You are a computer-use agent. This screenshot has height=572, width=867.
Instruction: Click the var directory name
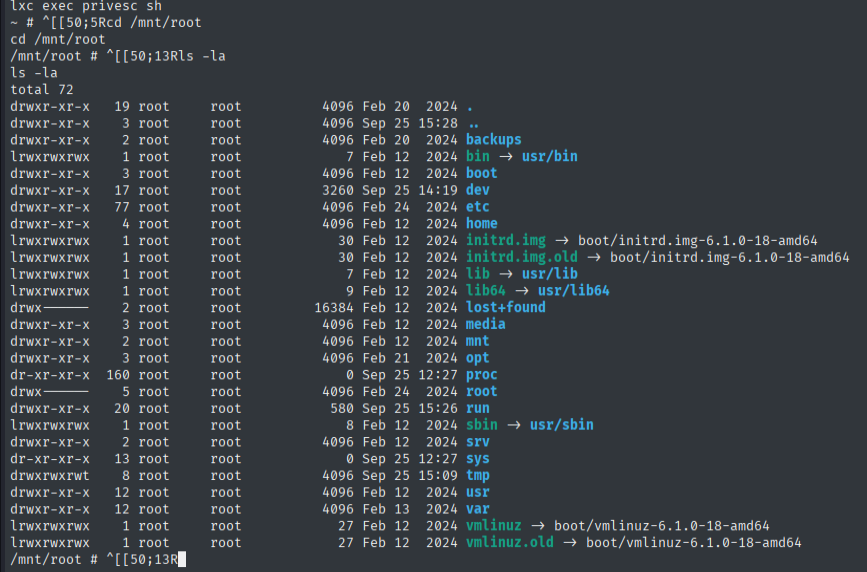(x=477, y=509)
